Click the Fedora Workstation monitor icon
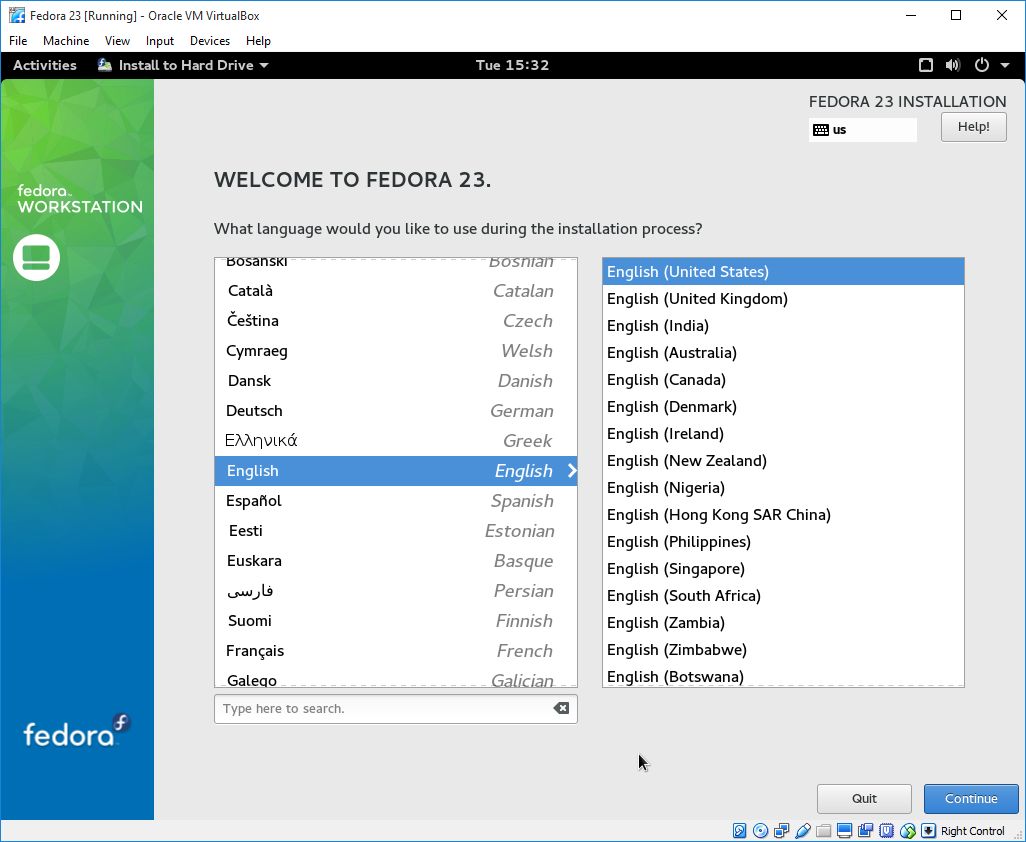The width and height of the screenshot is (1026, 842). [x=37, y=257]
